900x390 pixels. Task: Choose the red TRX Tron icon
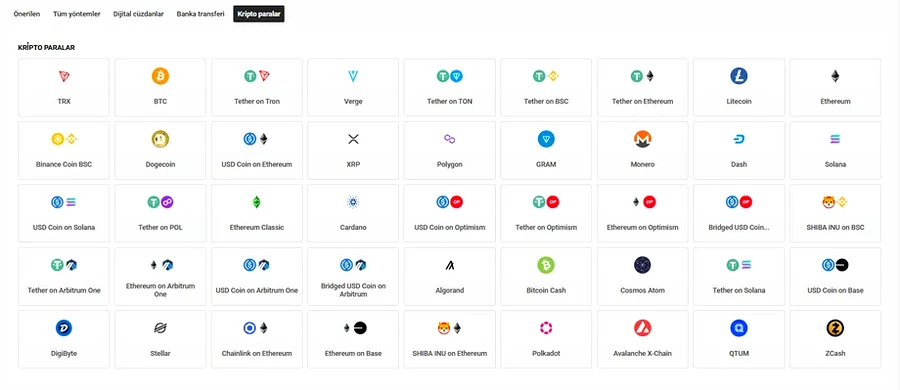(x=64, y=76)
